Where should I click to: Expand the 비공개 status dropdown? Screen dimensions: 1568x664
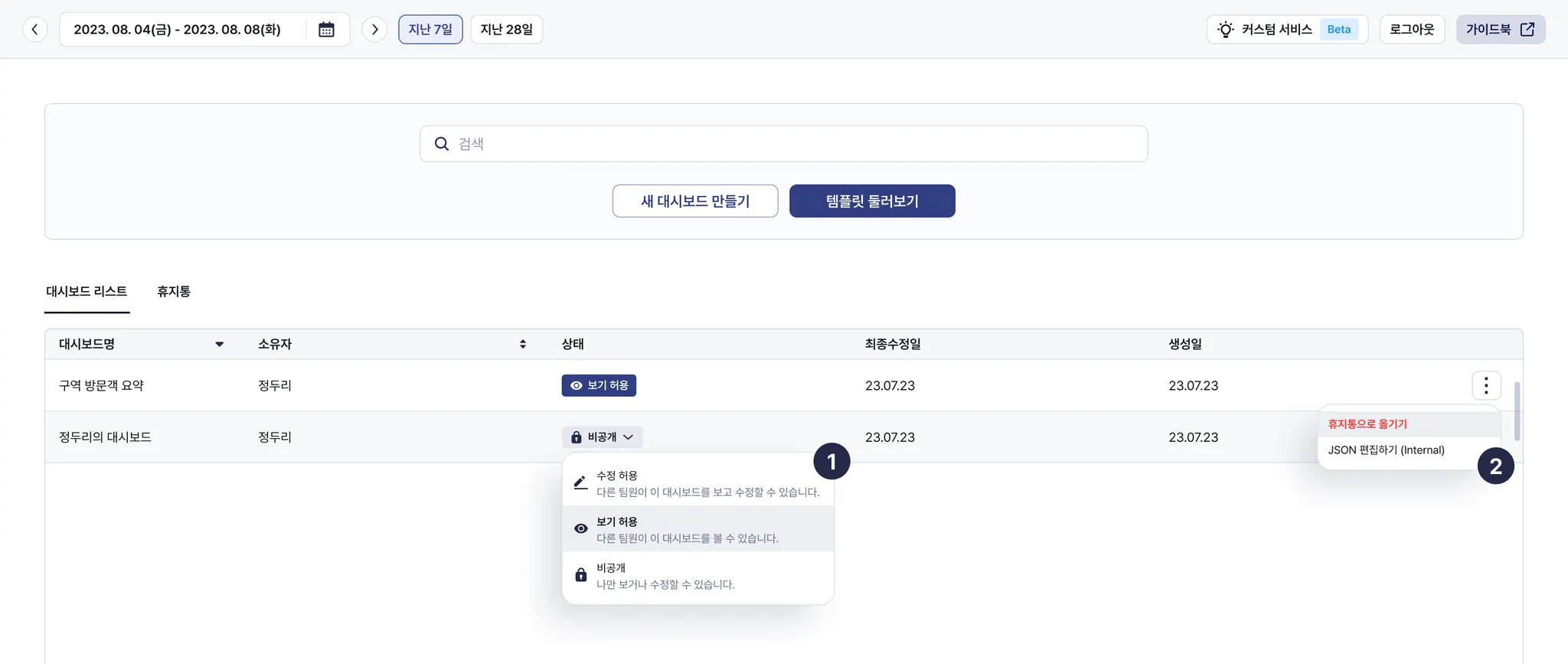(602, 437)
